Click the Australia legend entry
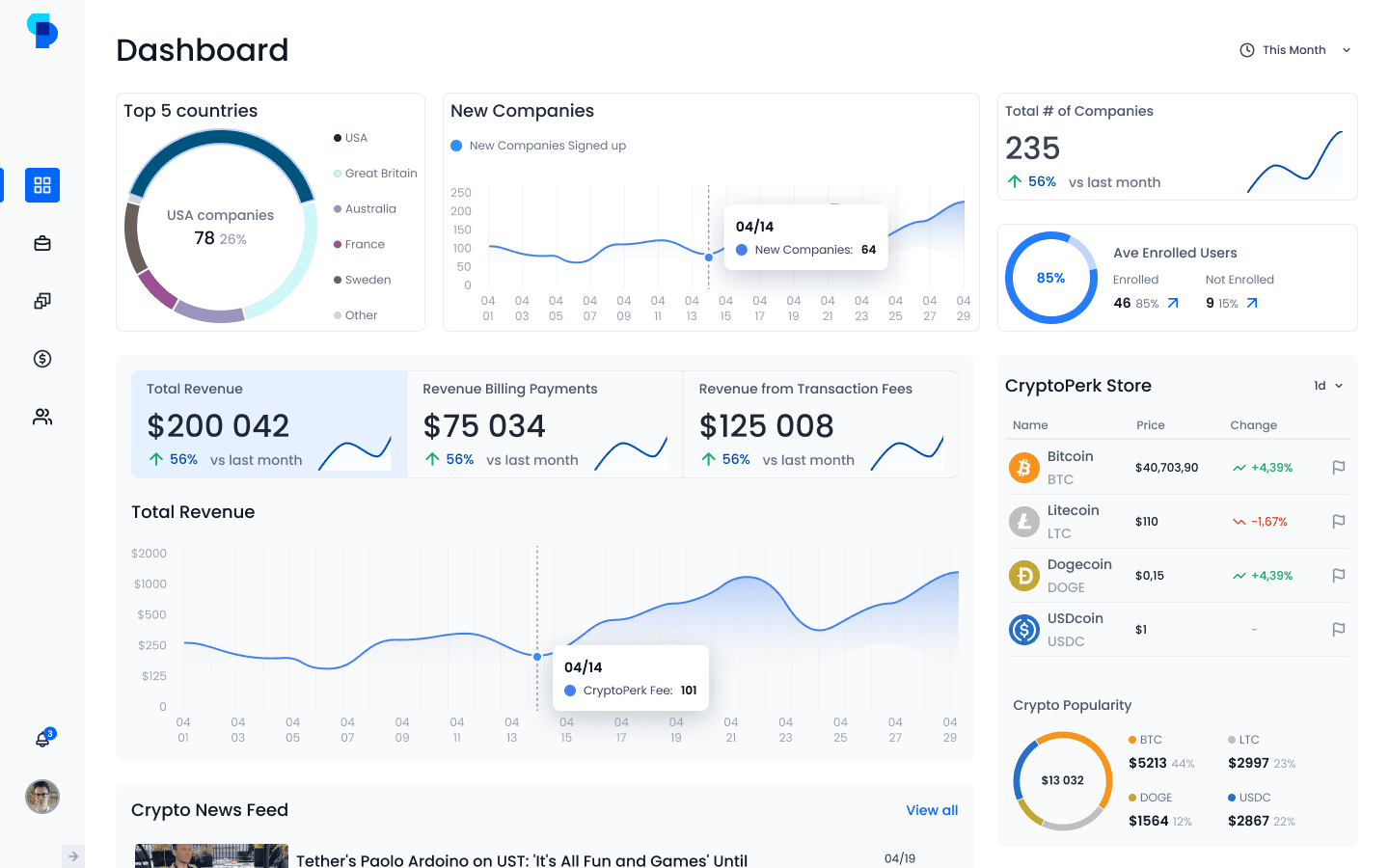Screen dimensions: 1389x868 [365, 209]
